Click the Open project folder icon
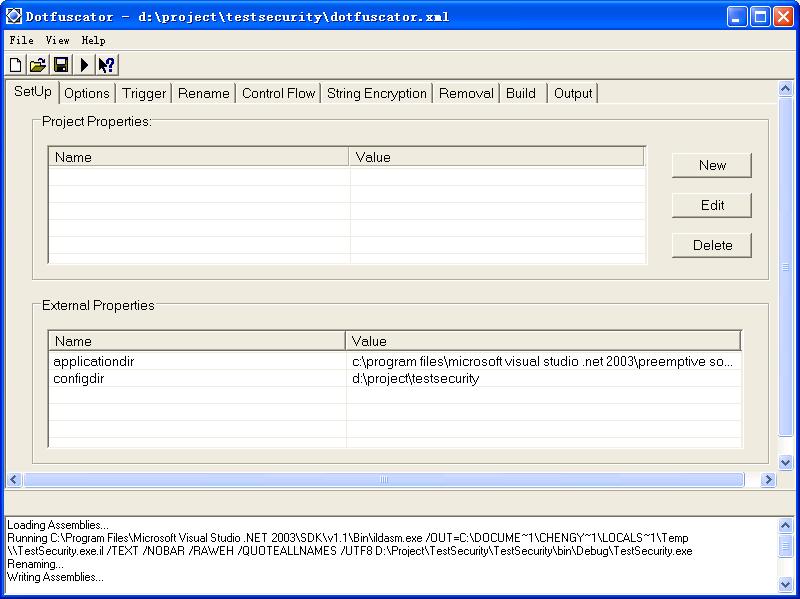This screenshot has width=800, height=599. (38, 65)
